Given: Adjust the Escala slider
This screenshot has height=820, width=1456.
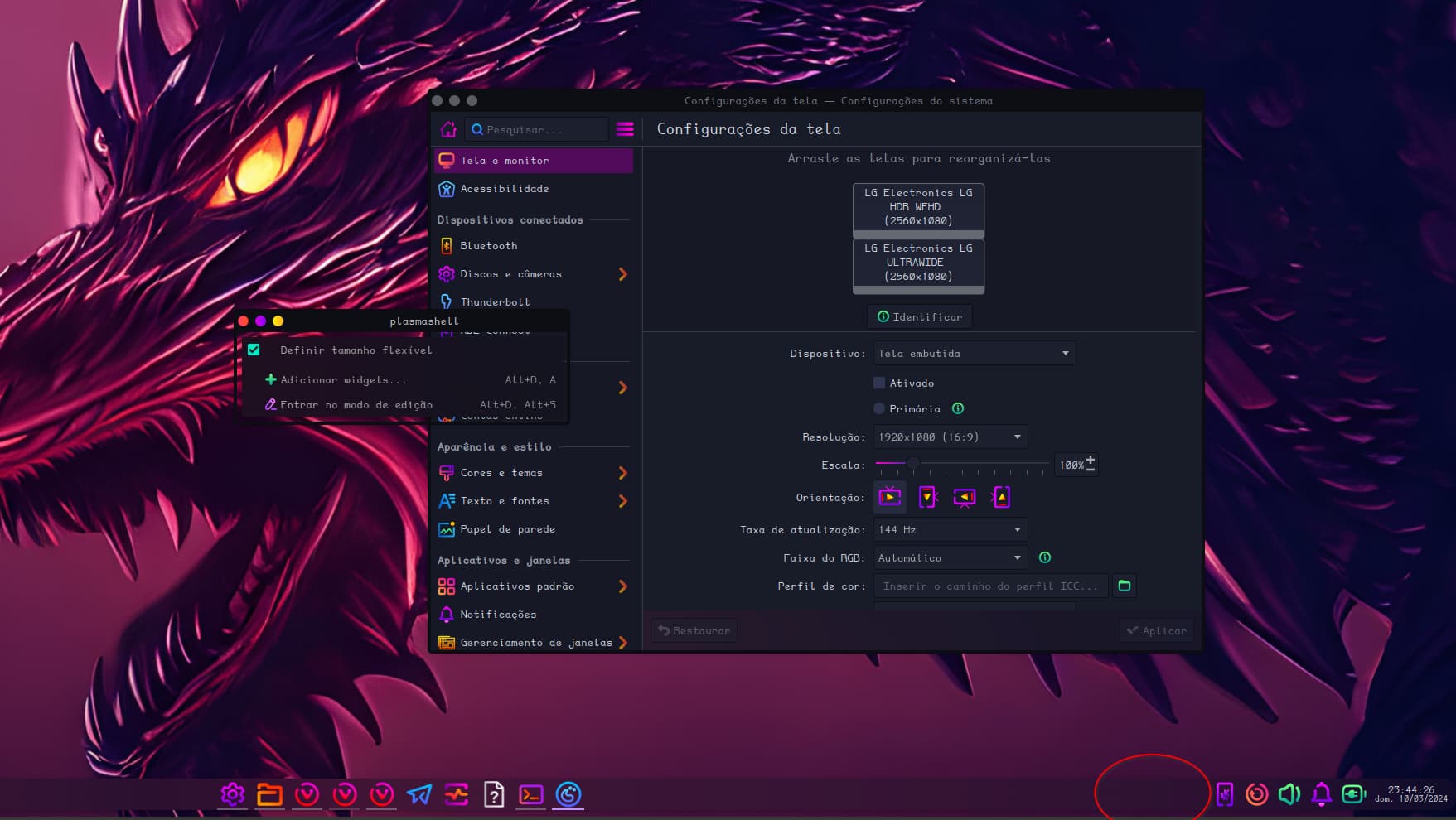Looking at the screenshot, I should tap(962, 465).
